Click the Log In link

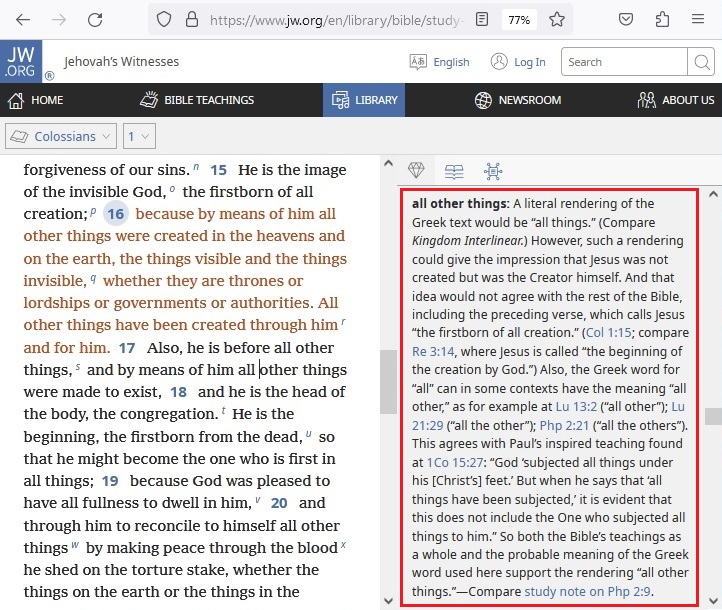(x=530, y=62)
